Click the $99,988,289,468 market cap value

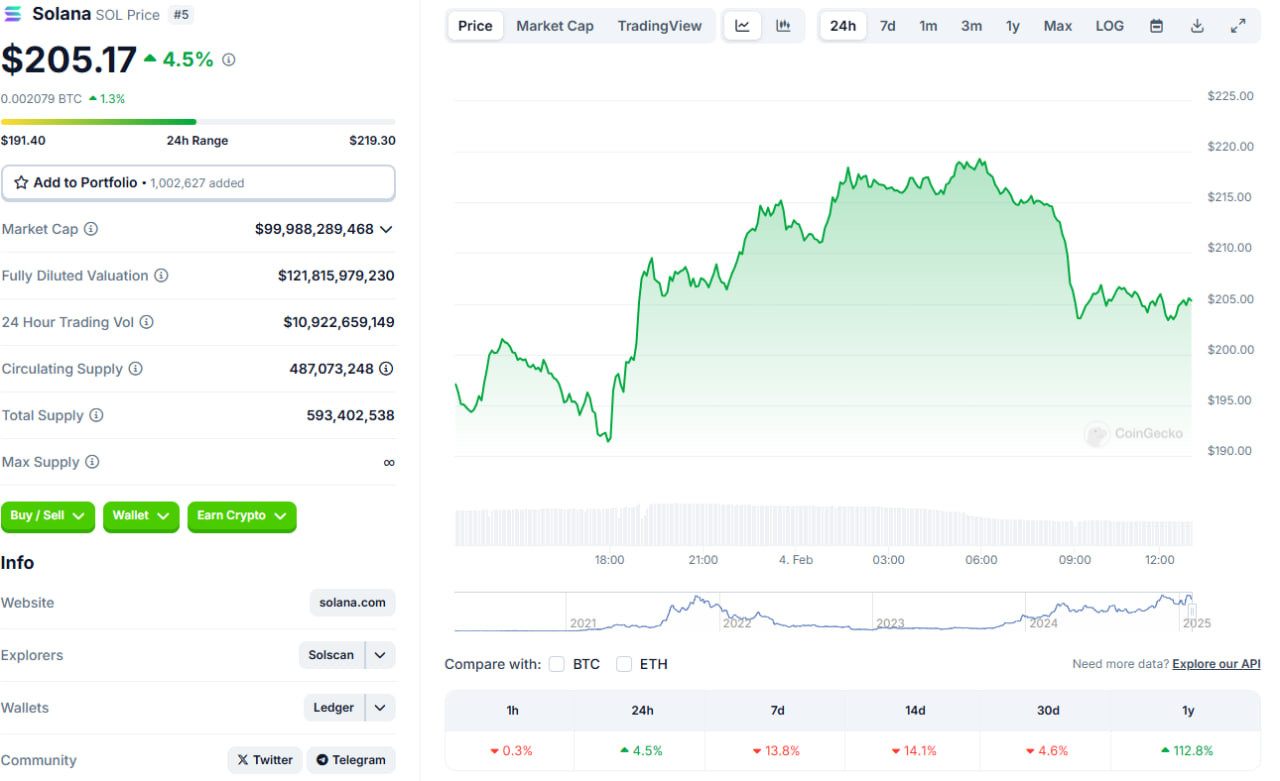click(x=314, y=229)
